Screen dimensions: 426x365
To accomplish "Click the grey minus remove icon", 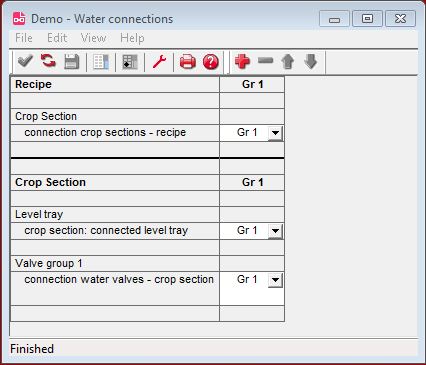I will coord(265,61).
